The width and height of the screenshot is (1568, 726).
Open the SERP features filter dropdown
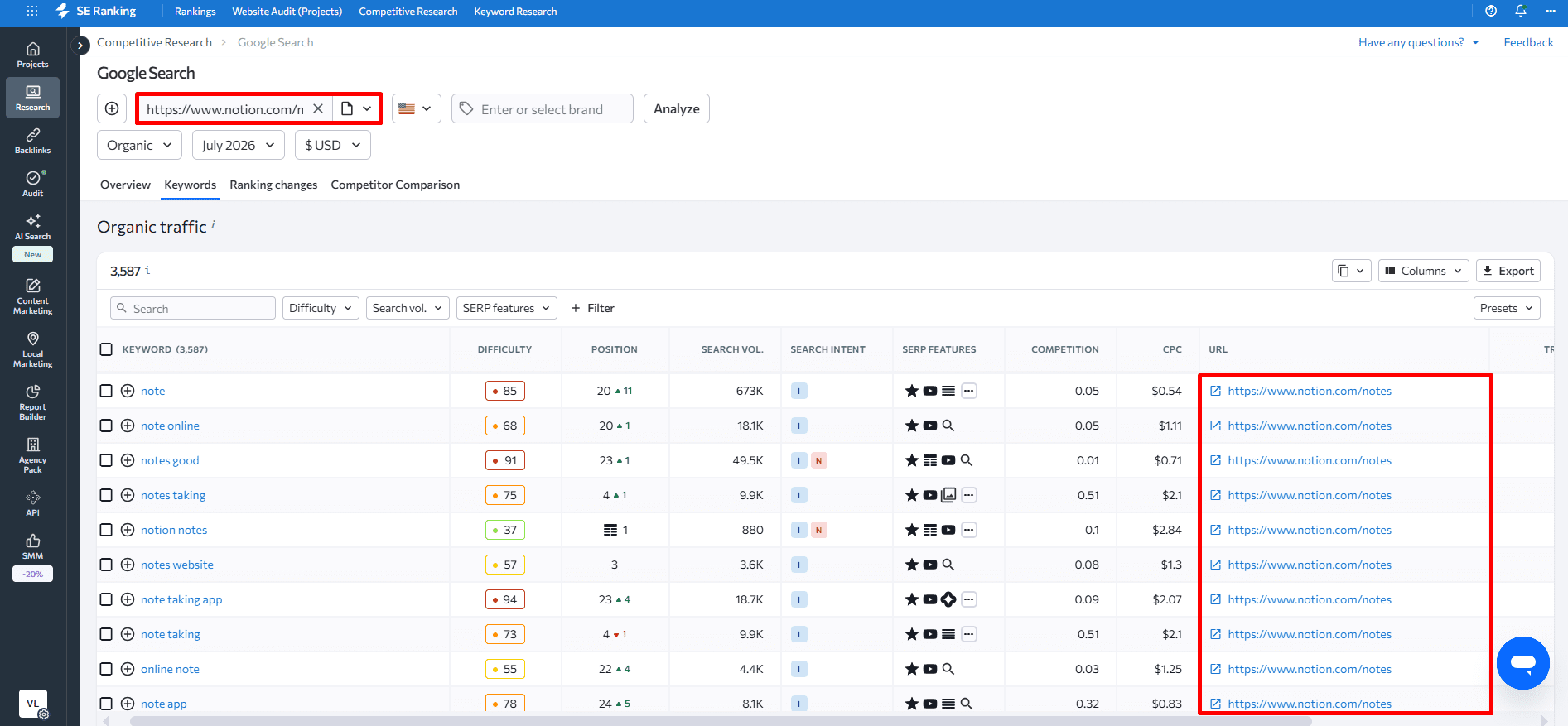click(x=506, y=308)
